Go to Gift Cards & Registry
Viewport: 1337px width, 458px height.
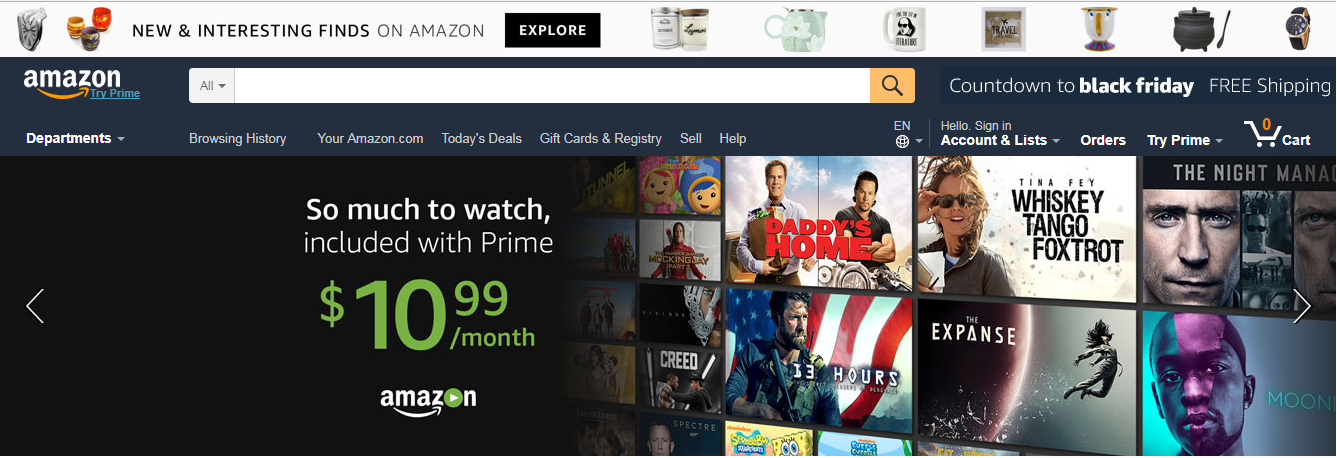(600, 138)
